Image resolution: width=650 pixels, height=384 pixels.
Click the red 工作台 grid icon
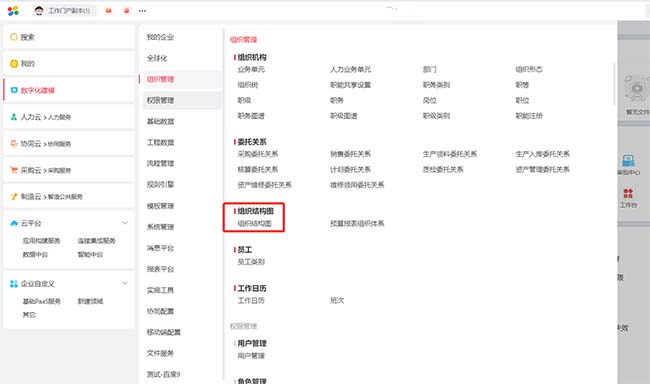[628, 193]
